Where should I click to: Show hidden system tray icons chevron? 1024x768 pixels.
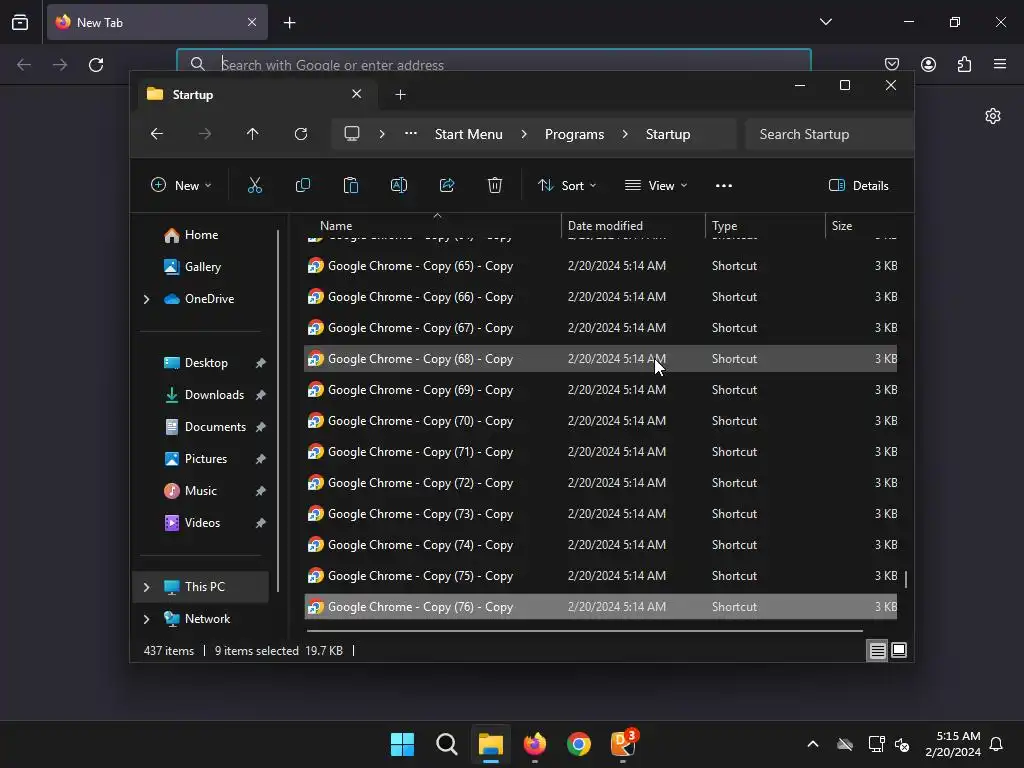tap(812, 744)
